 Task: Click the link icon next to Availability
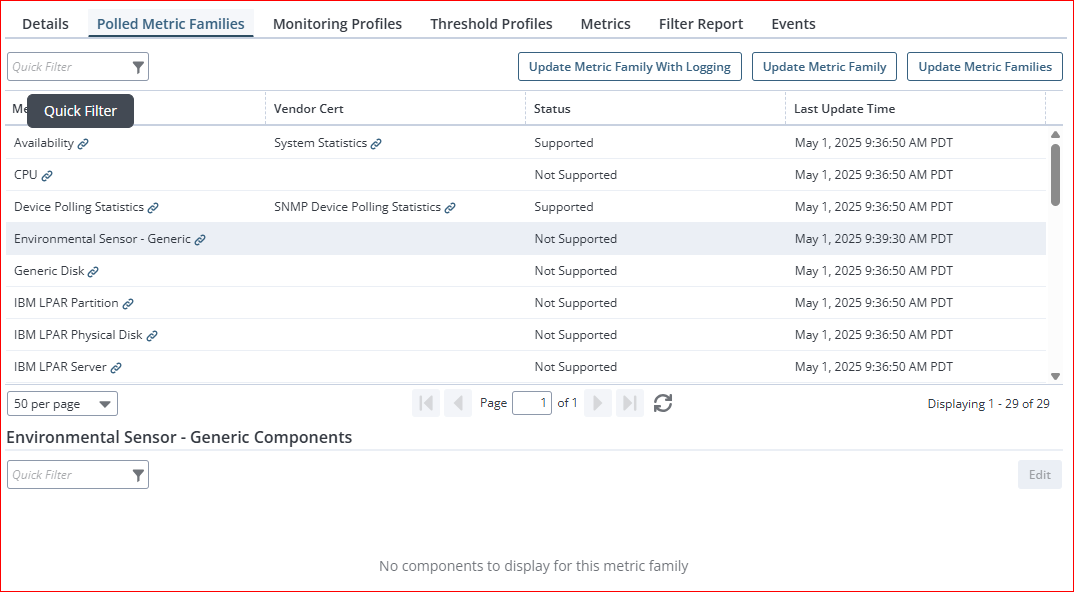[83, 144]
